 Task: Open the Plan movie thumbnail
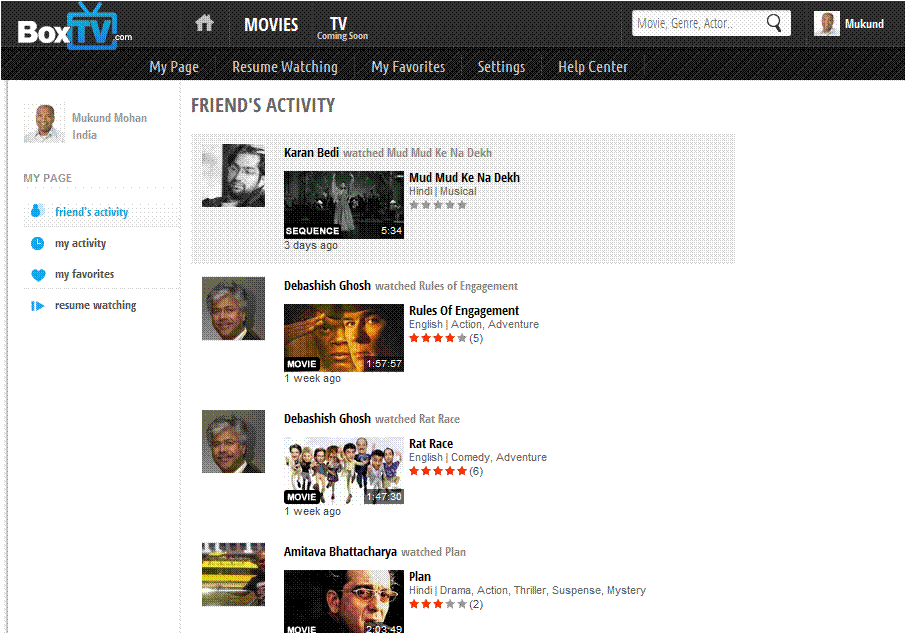pyautogui.click(x=344, y=602)
